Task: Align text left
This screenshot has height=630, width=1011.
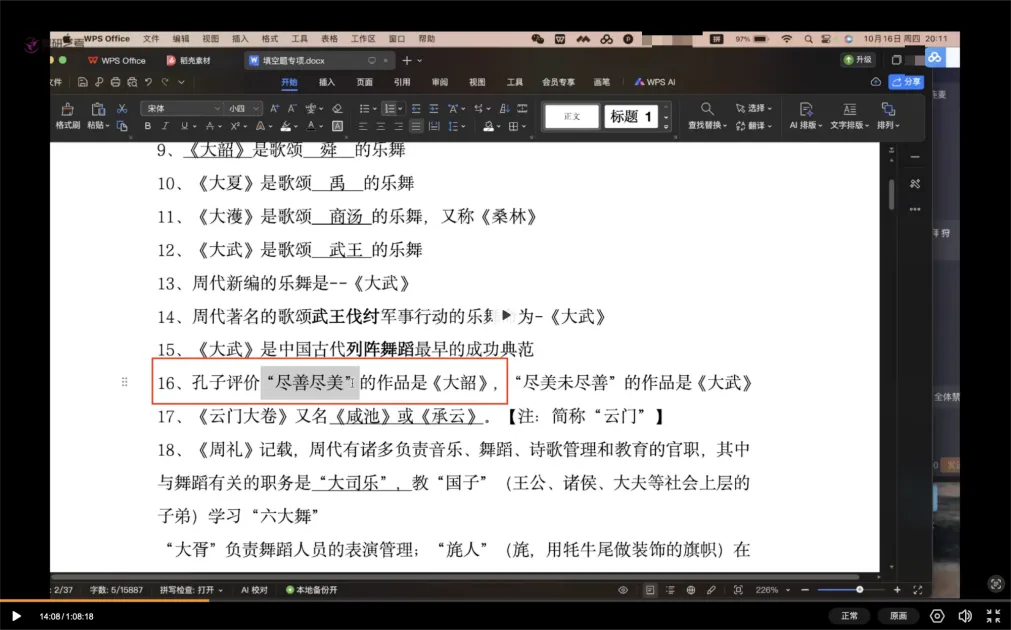Action: tap(363, 126)
